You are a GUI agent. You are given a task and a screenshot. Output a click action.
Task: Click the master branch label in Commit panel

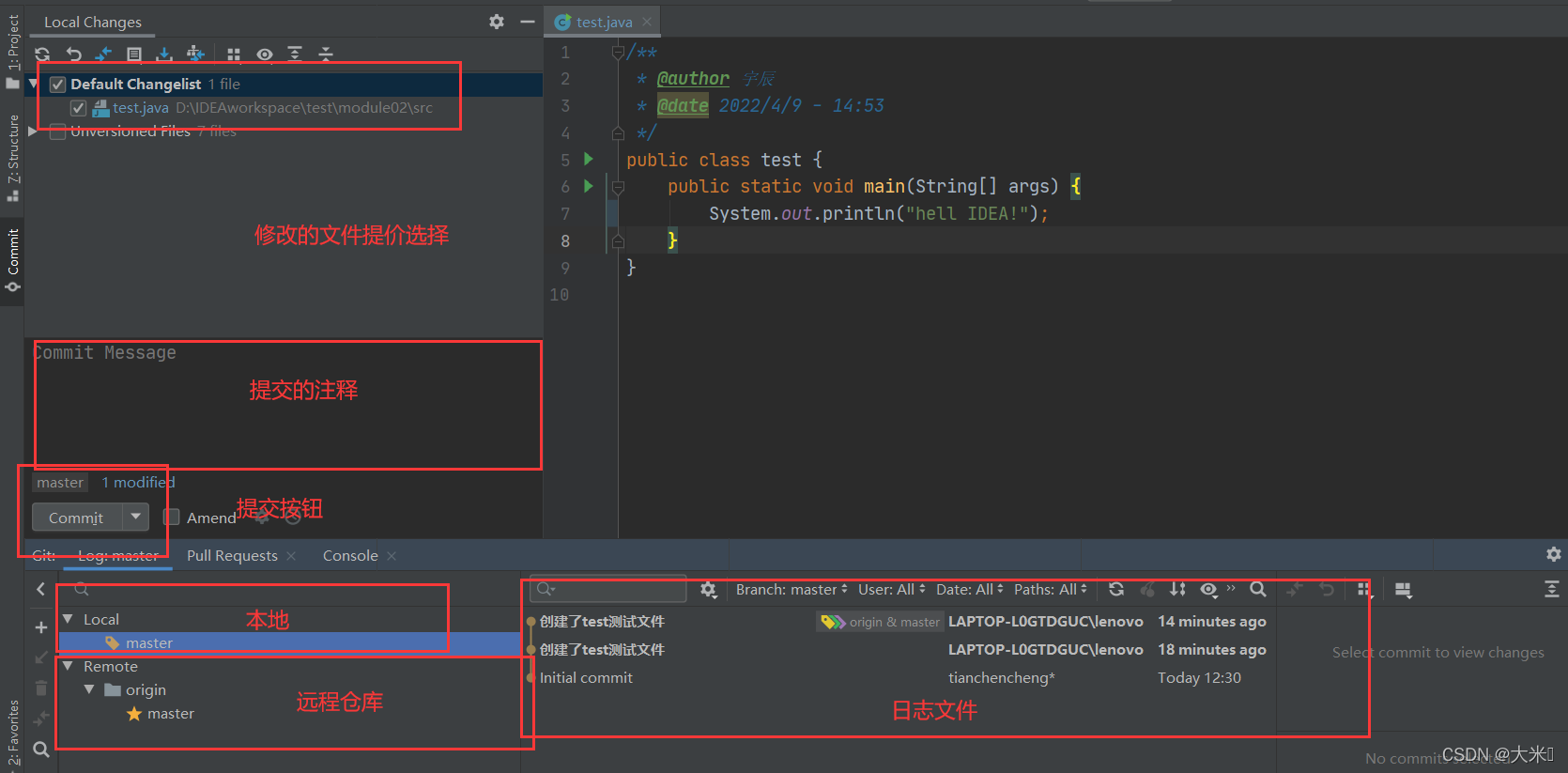tap(60, 483)
